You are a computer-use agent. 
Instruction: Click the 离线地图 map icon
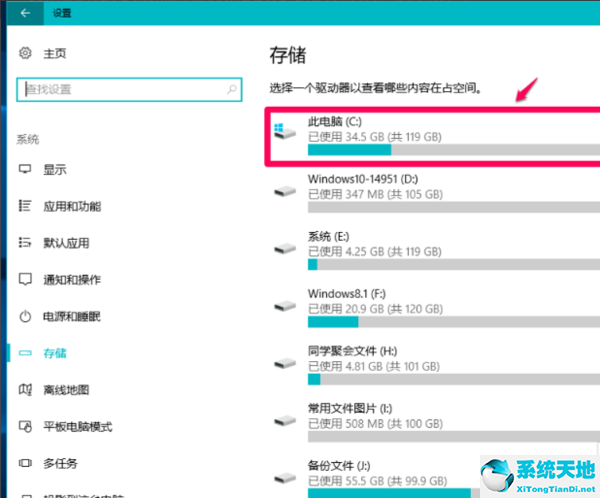[25, 390]
